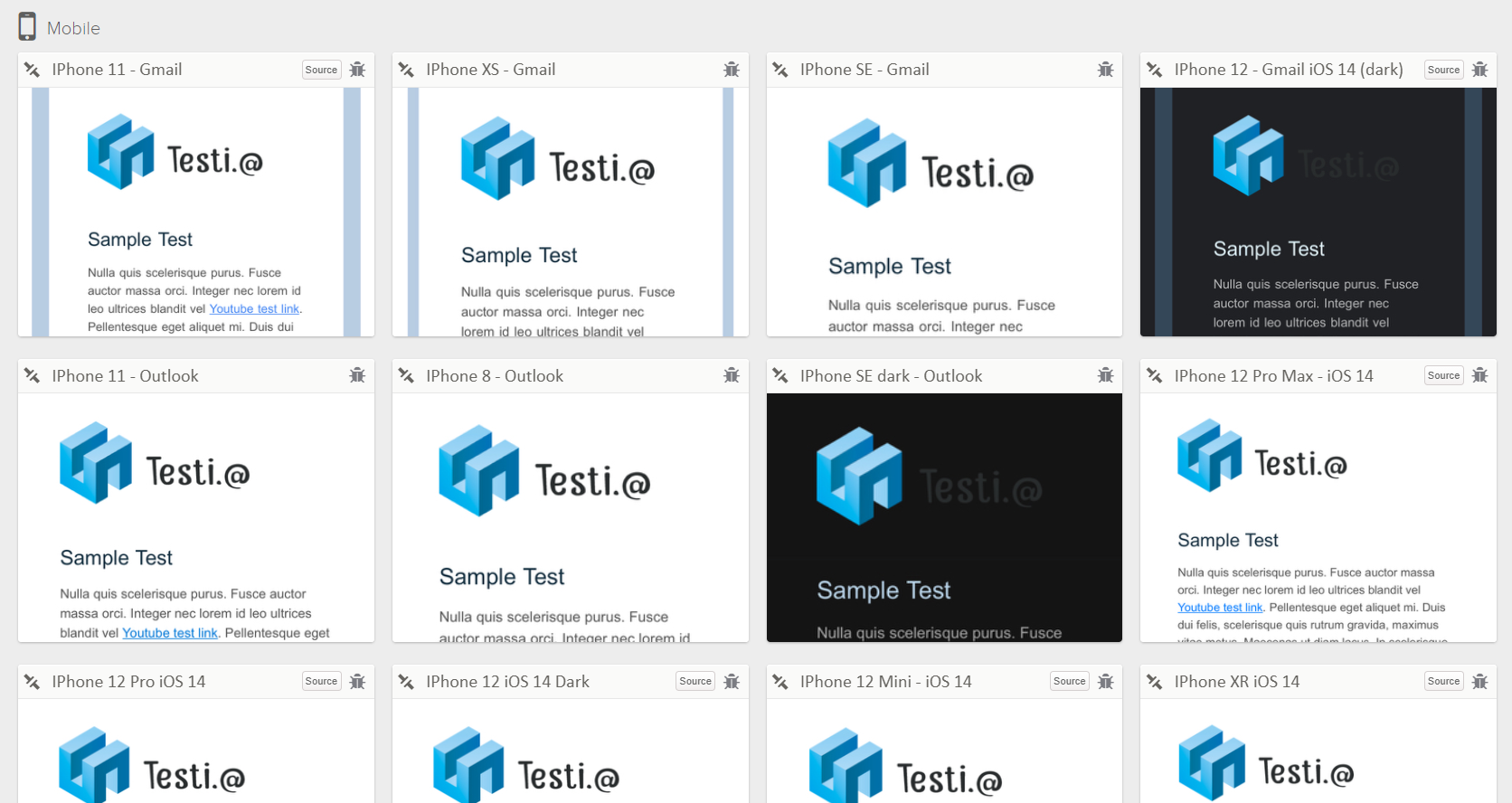Image resolution: width=1512 pixels, height=803 pixels.
Task: Open iPhone XR iOS 14 preview thumbnail
Action: [x=1318, y=751]
